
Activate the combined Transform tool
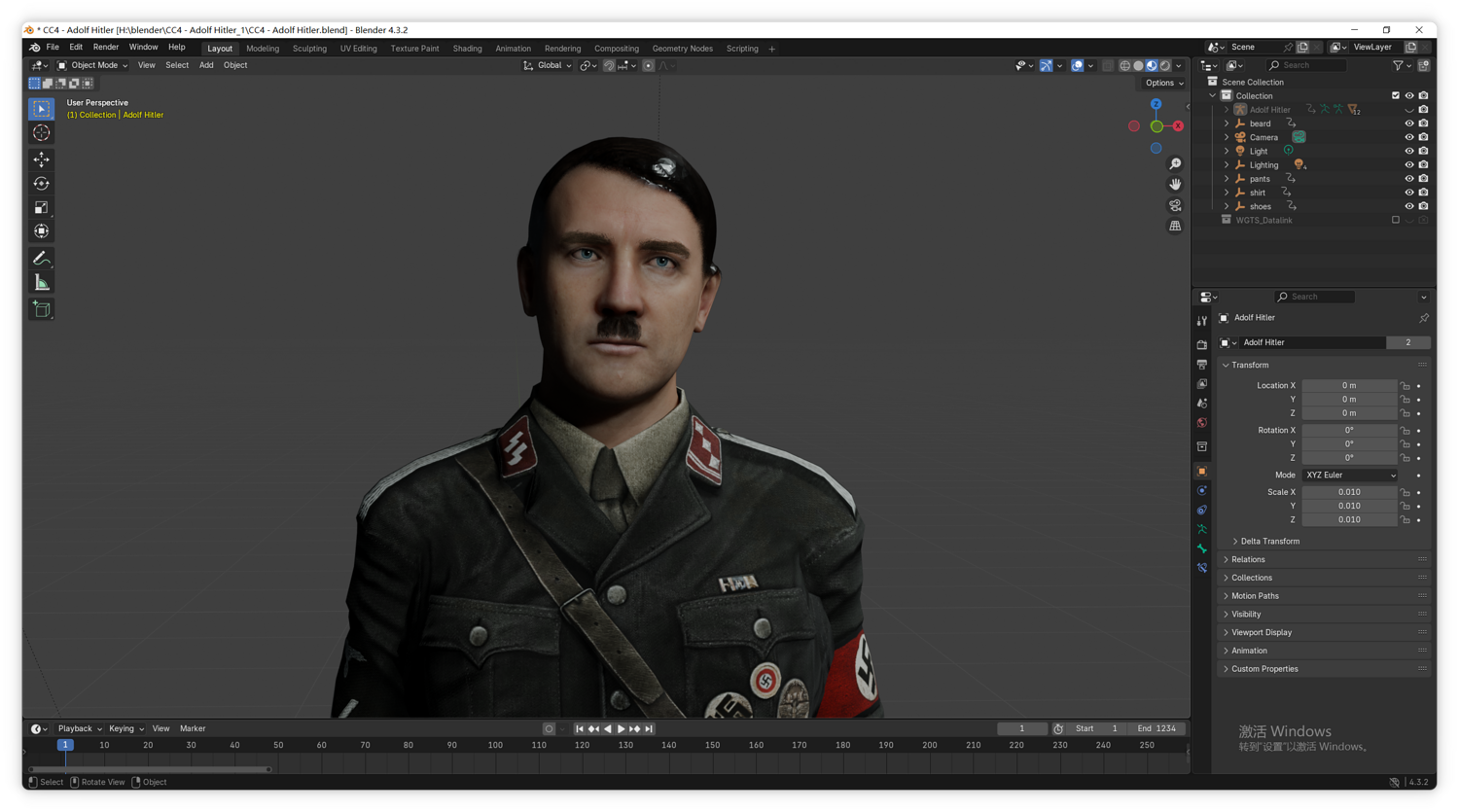[41, 231]
